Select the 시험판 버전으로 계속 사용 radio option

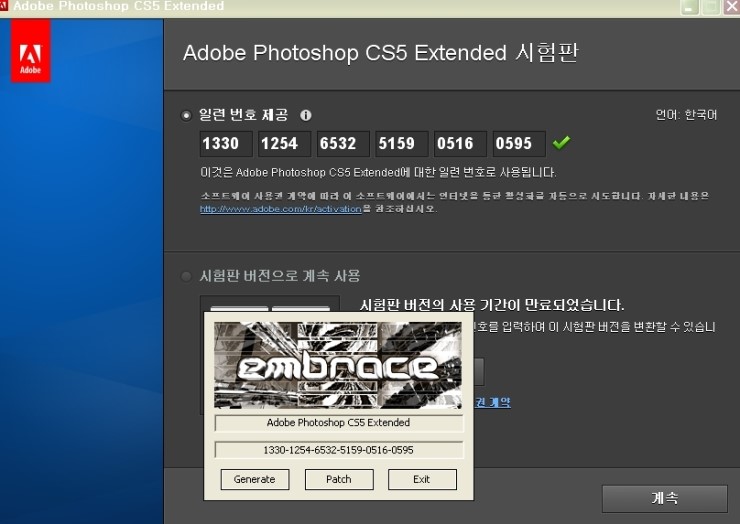tap(186, 276)
